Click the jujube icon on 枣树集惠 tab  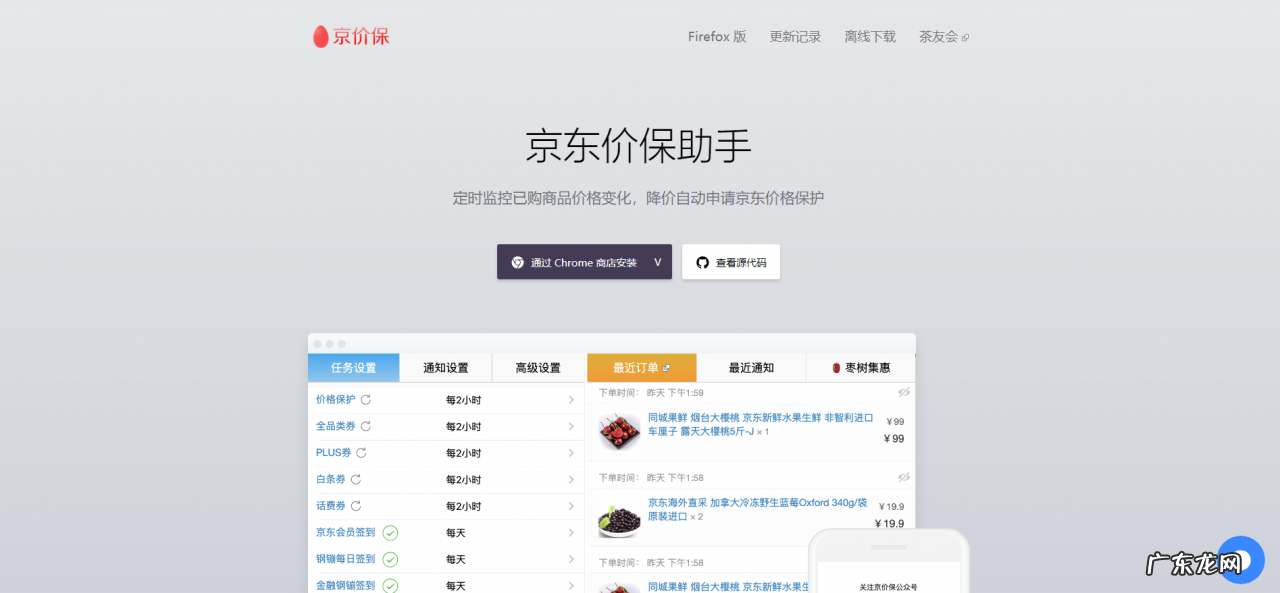click(x=835, y=367)
